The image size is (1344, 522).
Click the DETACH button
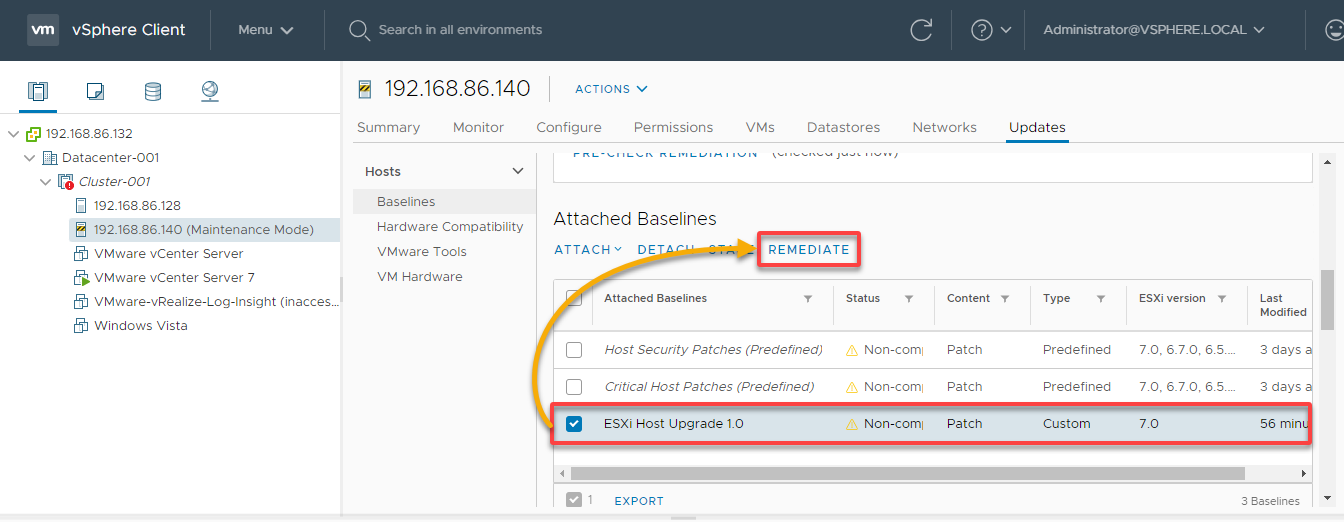pyautogui.click(x=666, y=250)
